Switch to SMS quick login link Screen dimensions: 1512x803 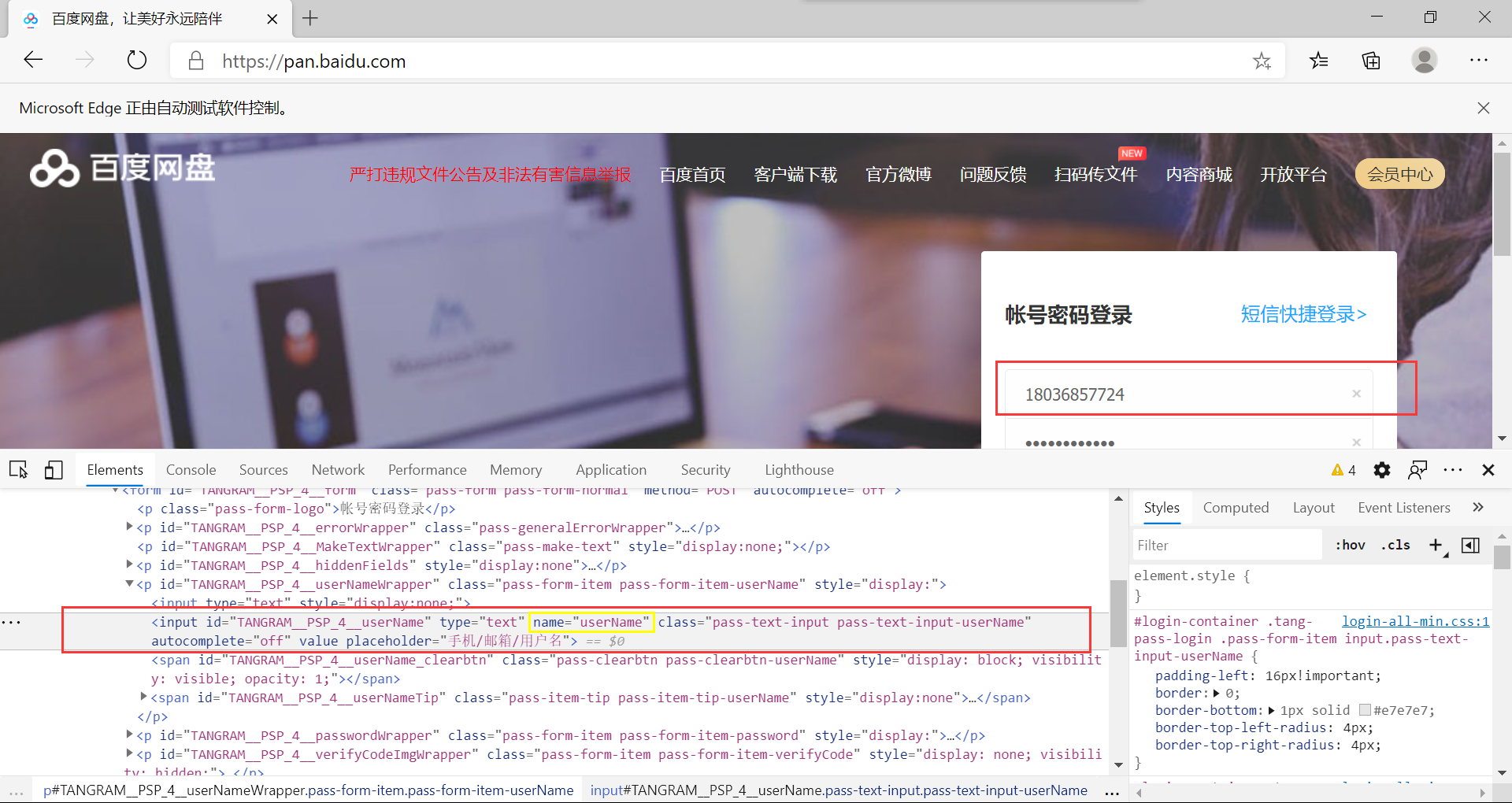point(1303,314)
